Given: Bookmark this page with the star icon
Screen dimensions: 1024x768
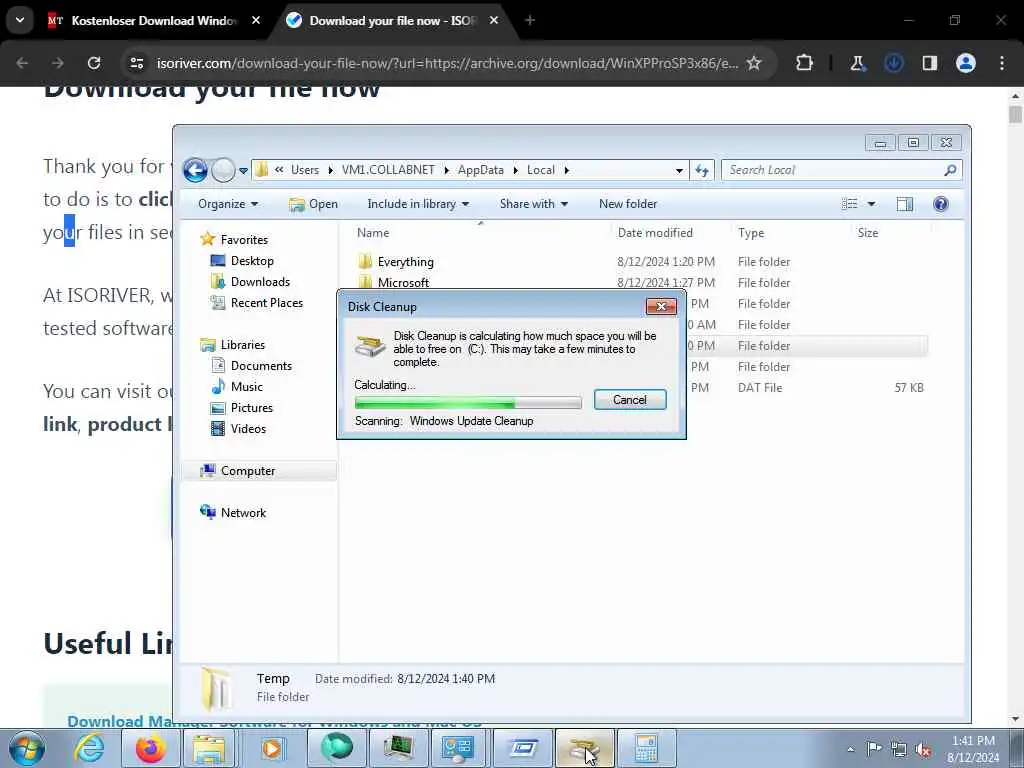Looking at the screenshot, I should [x=754, y=63].
